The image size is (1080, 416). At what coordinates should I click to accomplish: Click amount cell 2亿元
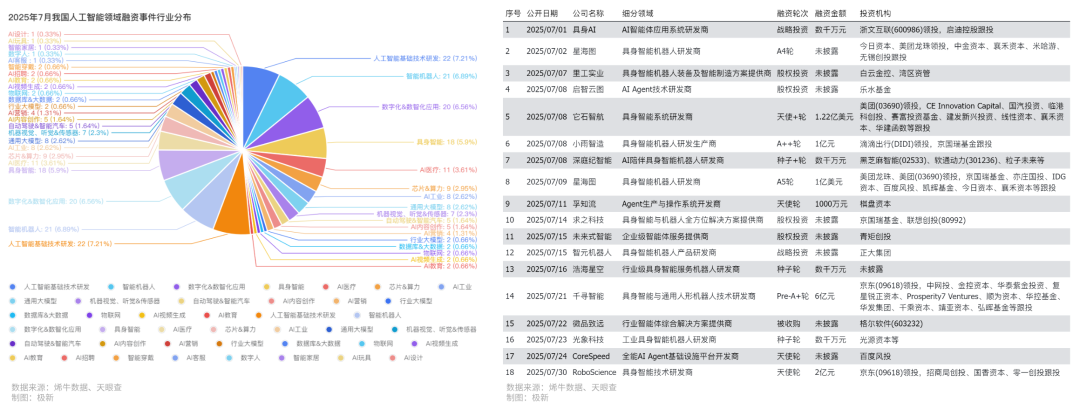click(824, 373)
